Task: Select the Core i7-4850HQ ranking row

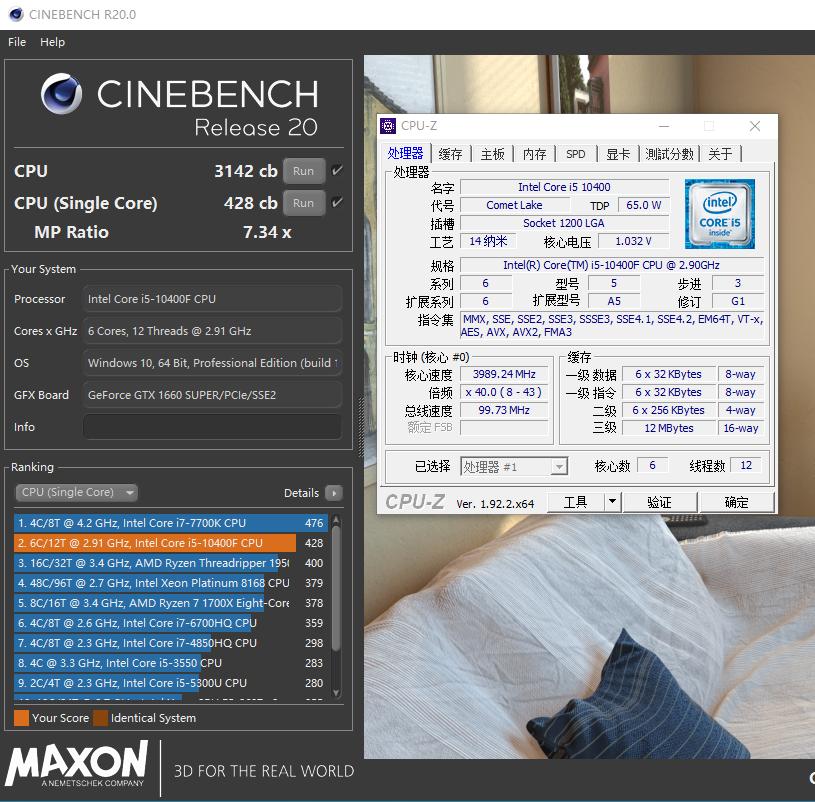Action: click(171, 643)
